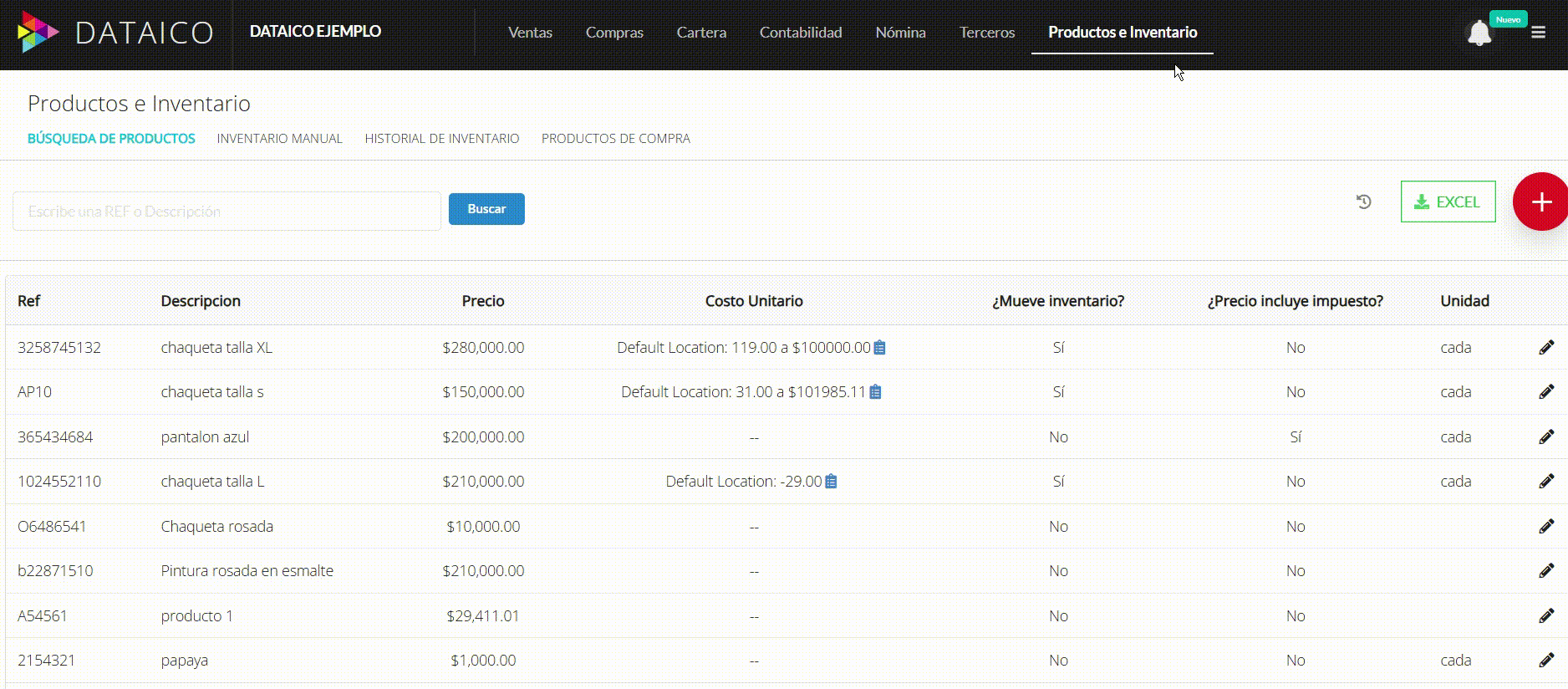Viewport: 1568px width, 689px height.
Task: Edit chaqueta talla XL with pencil icon
Action: (x=1546, y=347)
